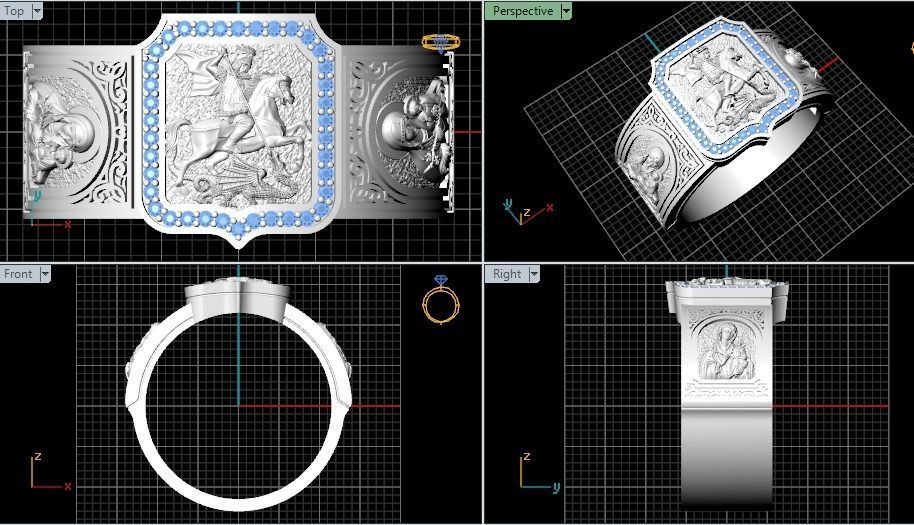Viewport: 914px width, 525px height.
Task: Select the Right viewport title label
Action: [507, 273]
